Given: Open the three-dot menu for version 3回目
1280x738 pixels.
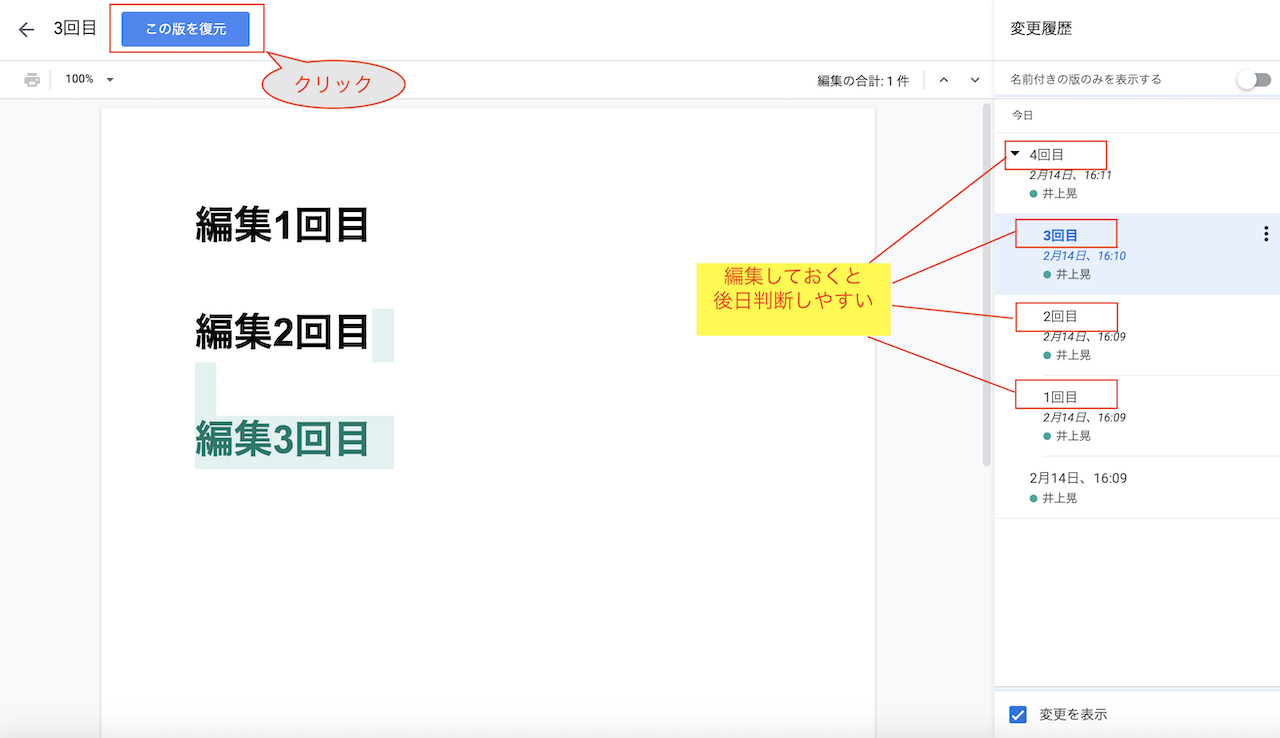Looking at the screenshot, I should (x=1266, y=234).
